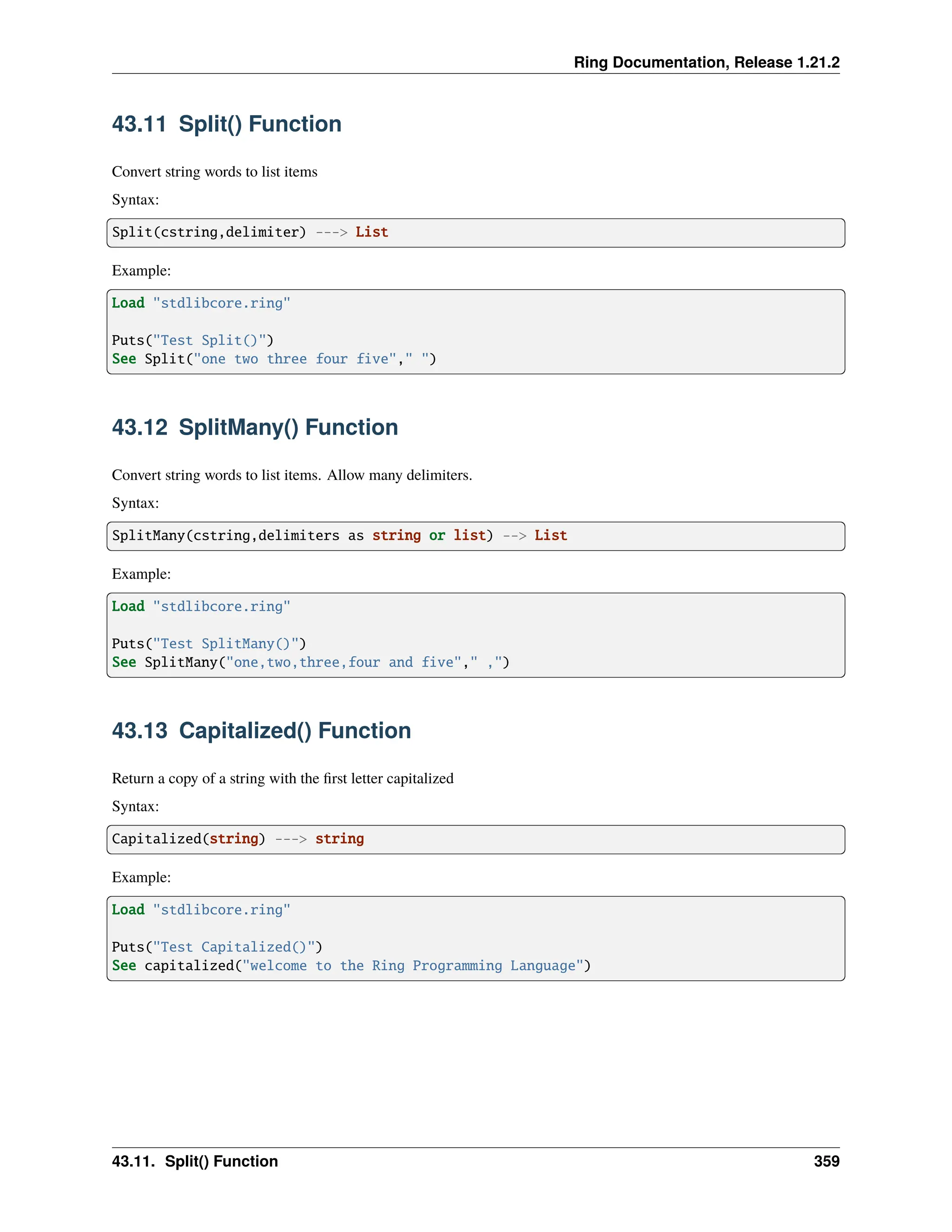Click the sentence about the first letter capitalized
The height and width of the screenshot is (1232, 952).
point(283,778)
